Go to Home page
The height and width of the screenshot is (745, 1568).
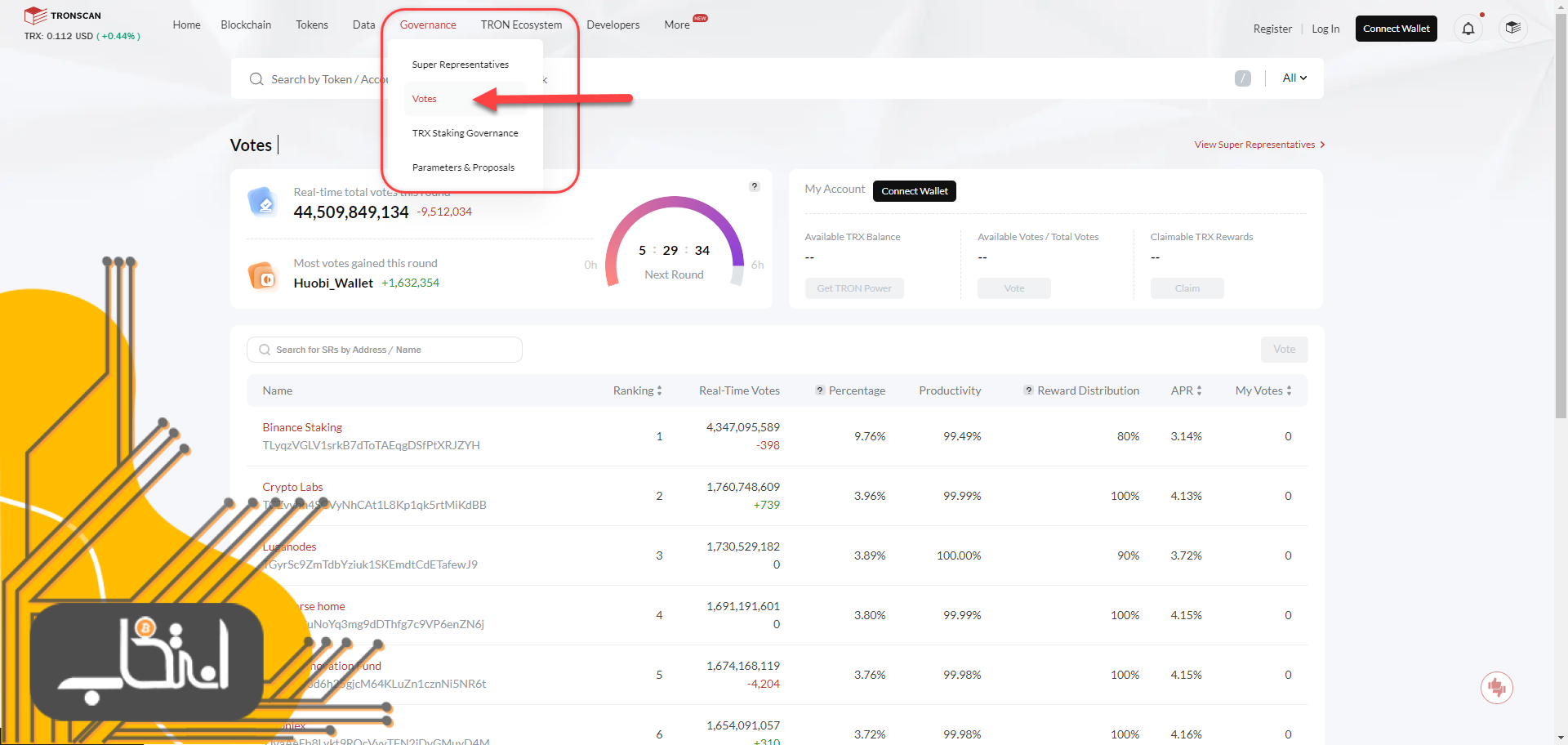(186, 25)
